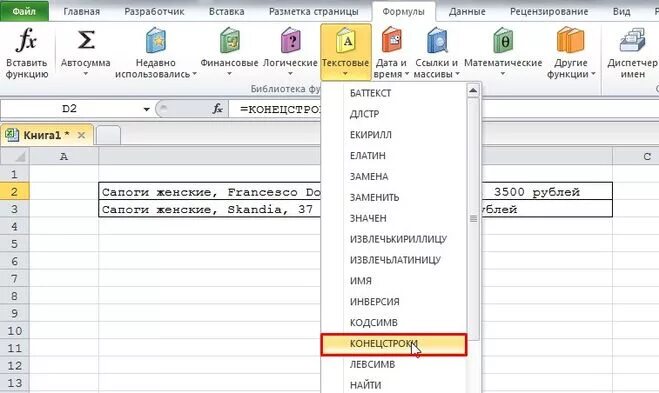Open Ссылки и массивы functions icon
This screenshot has width=659, height=393.
coord(436,40)
